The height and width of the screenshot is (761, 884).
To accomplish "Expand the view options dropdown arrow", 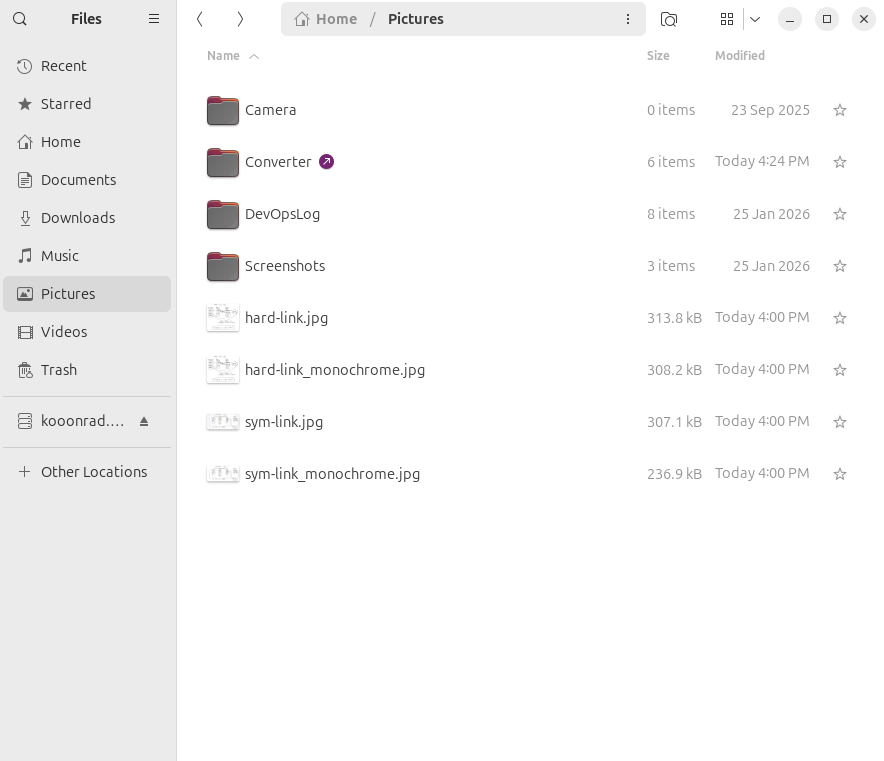I will coord(755,19).
